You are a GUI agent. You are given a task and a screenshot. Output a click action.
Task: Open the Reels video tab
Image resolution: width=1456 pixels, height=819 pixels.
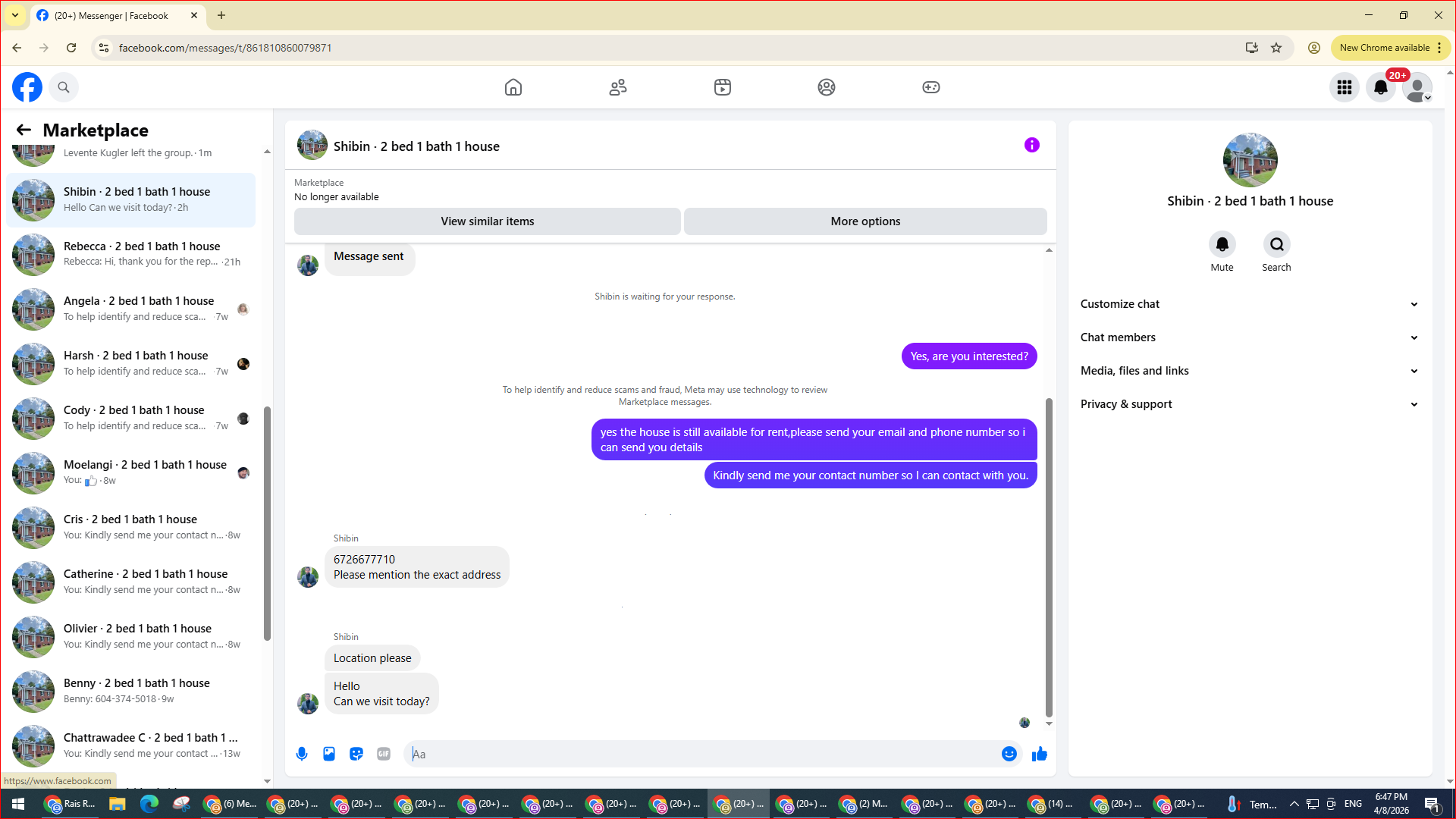tap(722, 87)
